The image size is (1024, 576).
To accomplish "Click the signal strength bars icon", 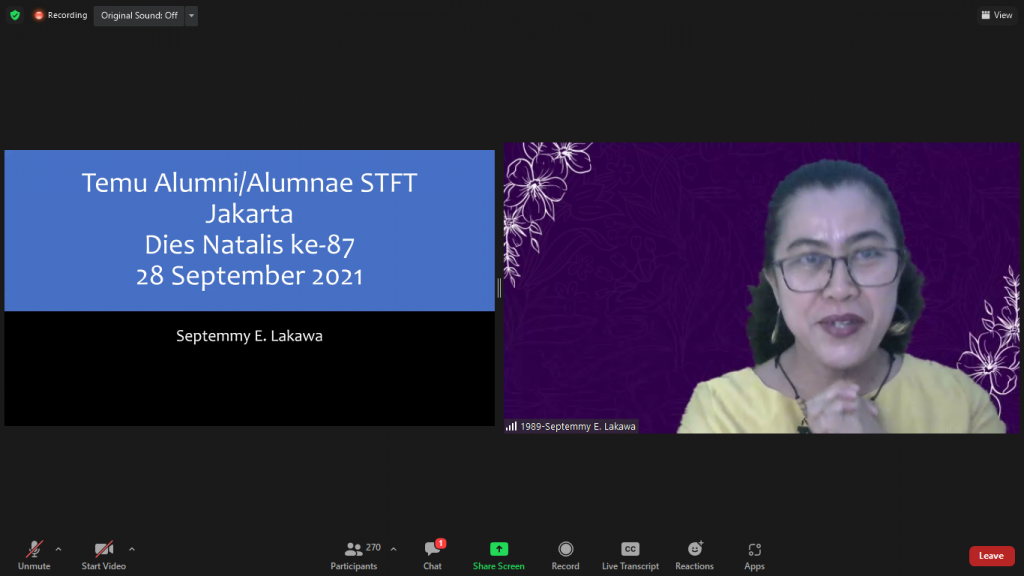I will click(511, 426).
